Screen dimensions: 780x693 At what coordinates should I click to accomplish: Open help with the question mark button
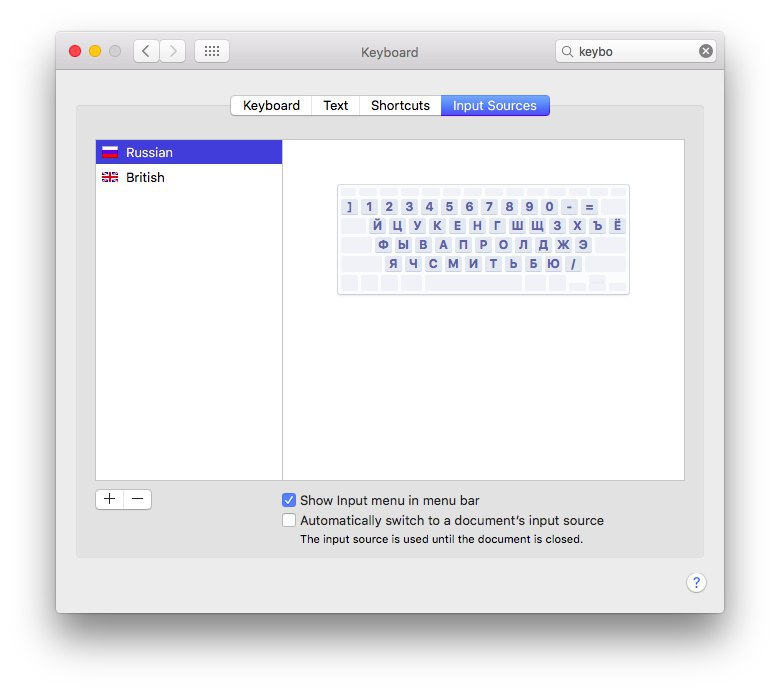tap(696, 583)
